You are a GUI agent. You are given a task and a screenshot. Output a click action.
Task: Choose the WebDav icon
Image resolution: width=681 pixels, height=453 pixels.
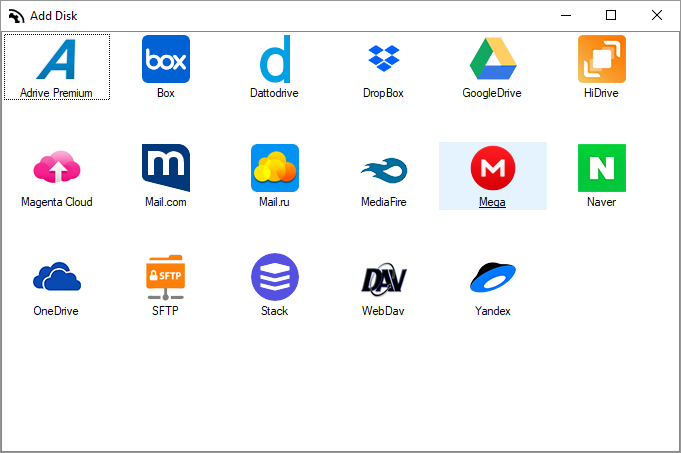[x=384, y=279]
